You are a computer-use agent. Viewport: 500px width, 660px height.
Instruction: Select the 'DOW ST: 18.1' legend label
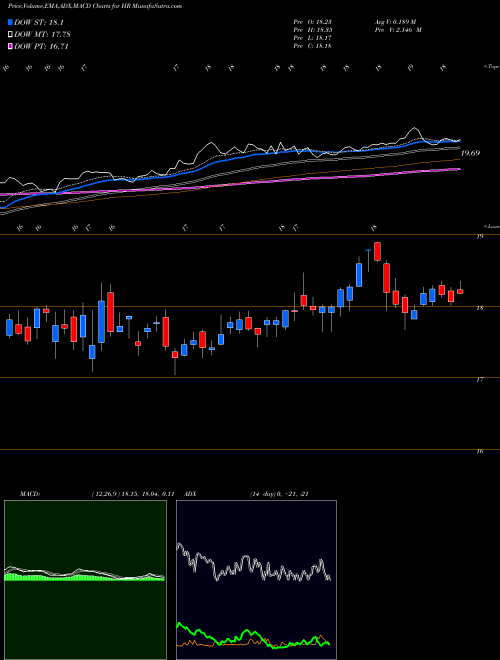click(39, 23)
